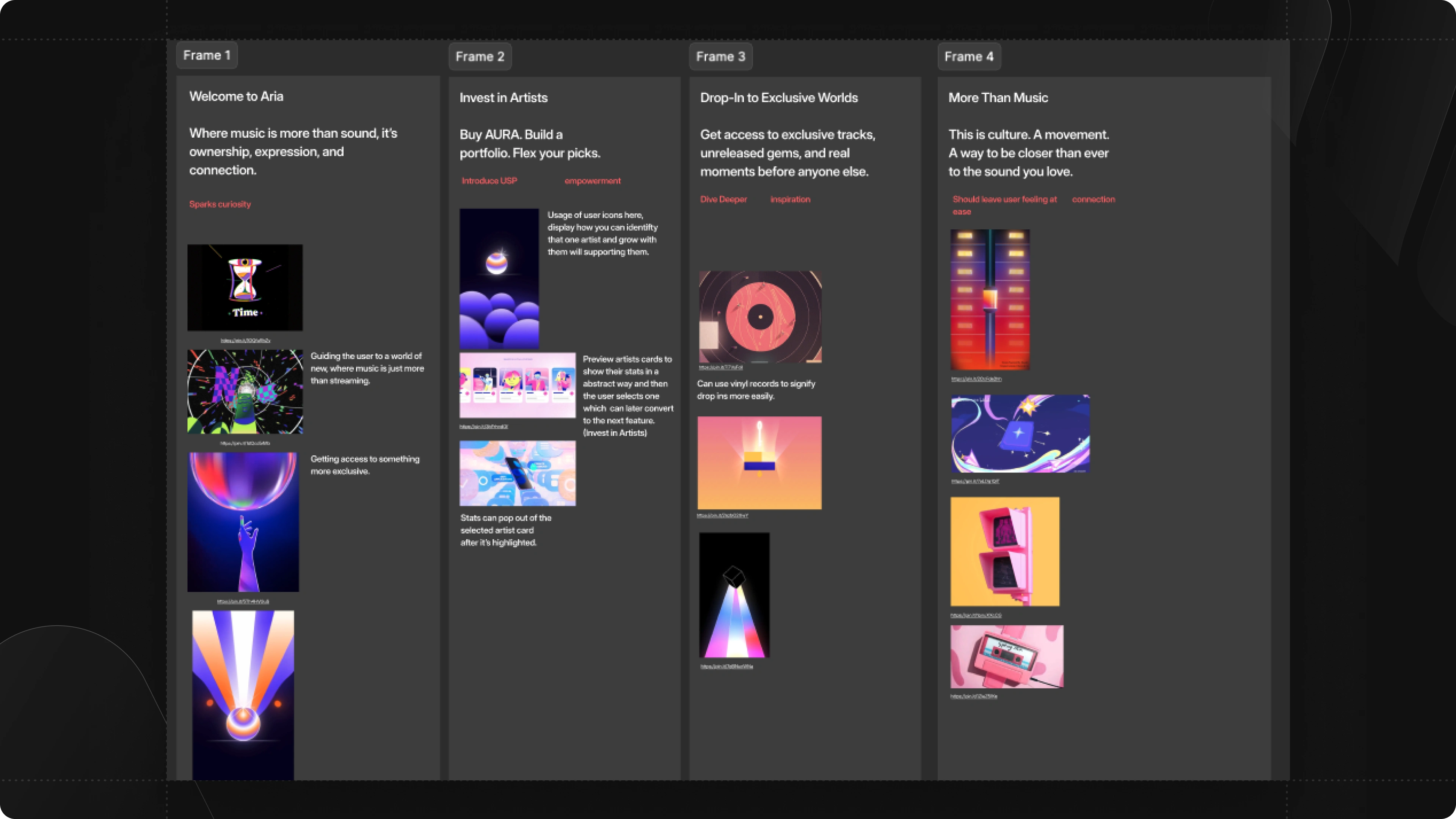Select the hand reaching glass orb image
The height and width of the screenshot is (819, 1456).
click(243, 522)
